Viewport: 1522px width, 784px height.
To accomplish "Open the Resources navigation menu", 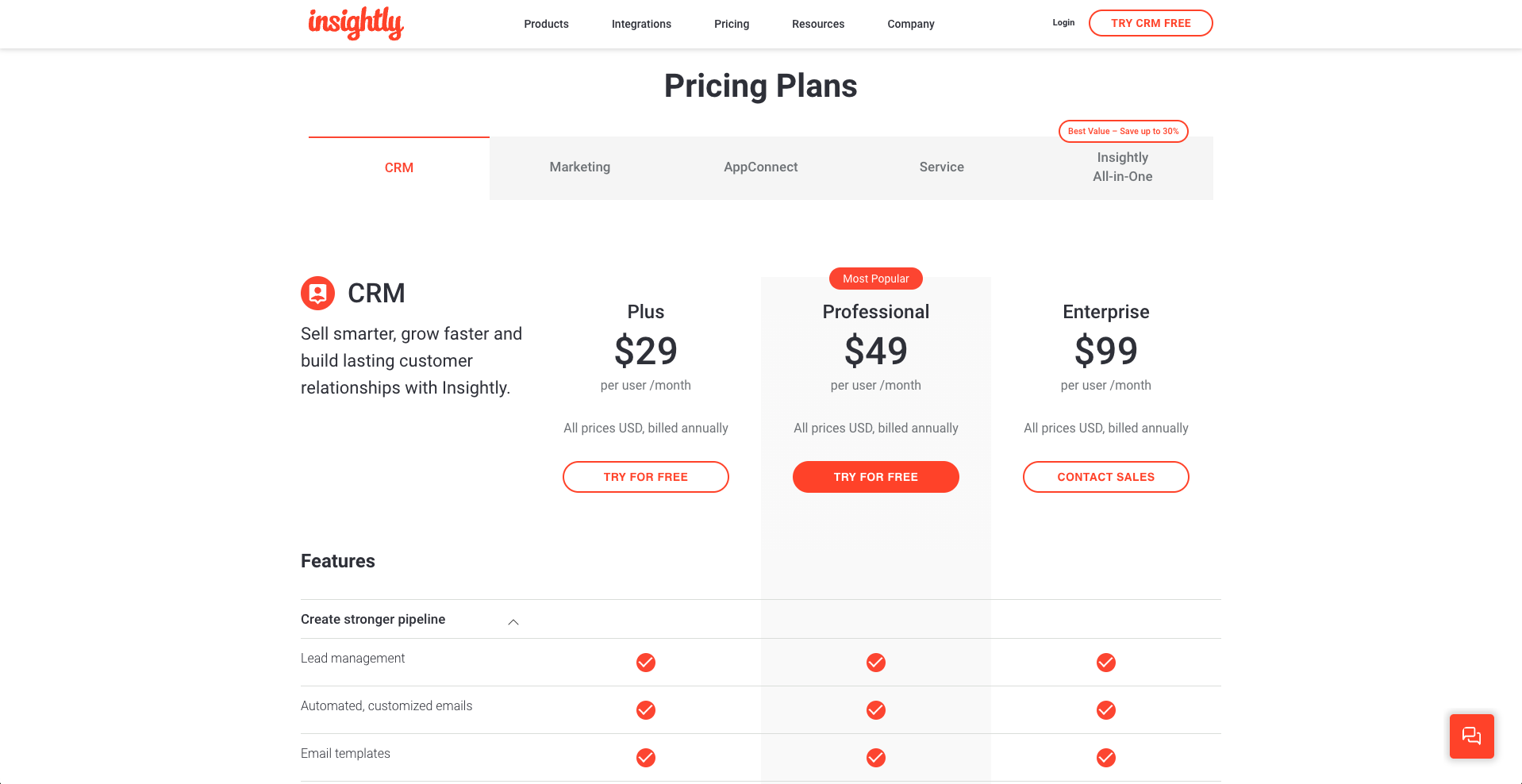I will tap(817, 24).
